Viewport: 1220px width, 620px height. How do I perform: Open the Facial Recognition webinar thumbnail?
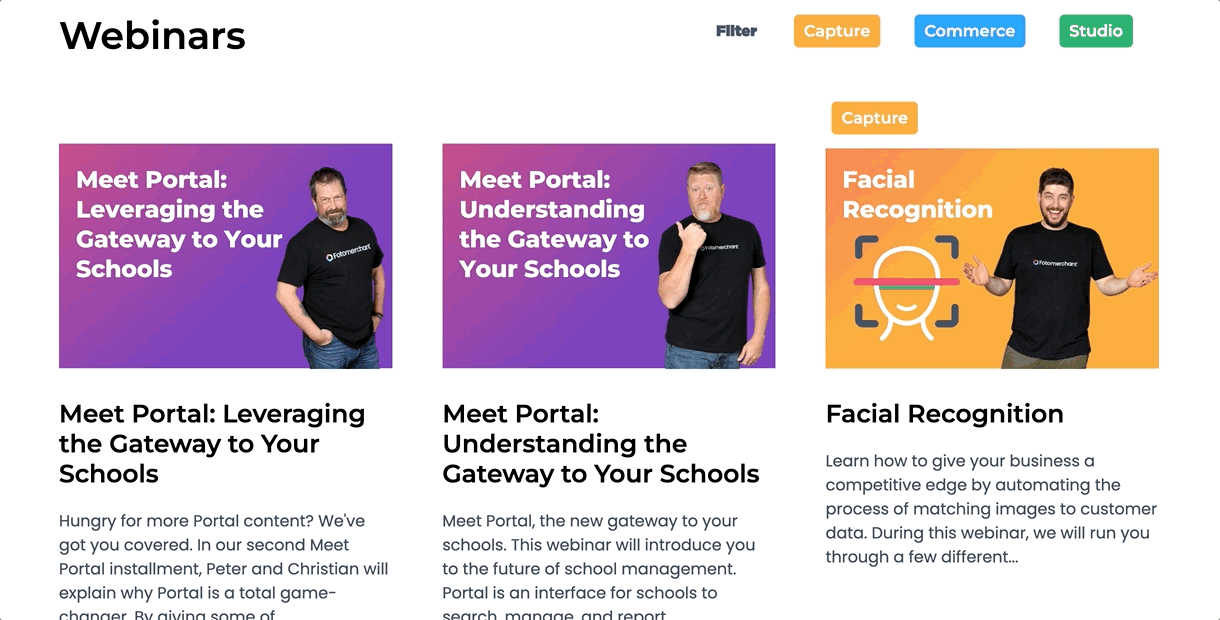(992, 258)
